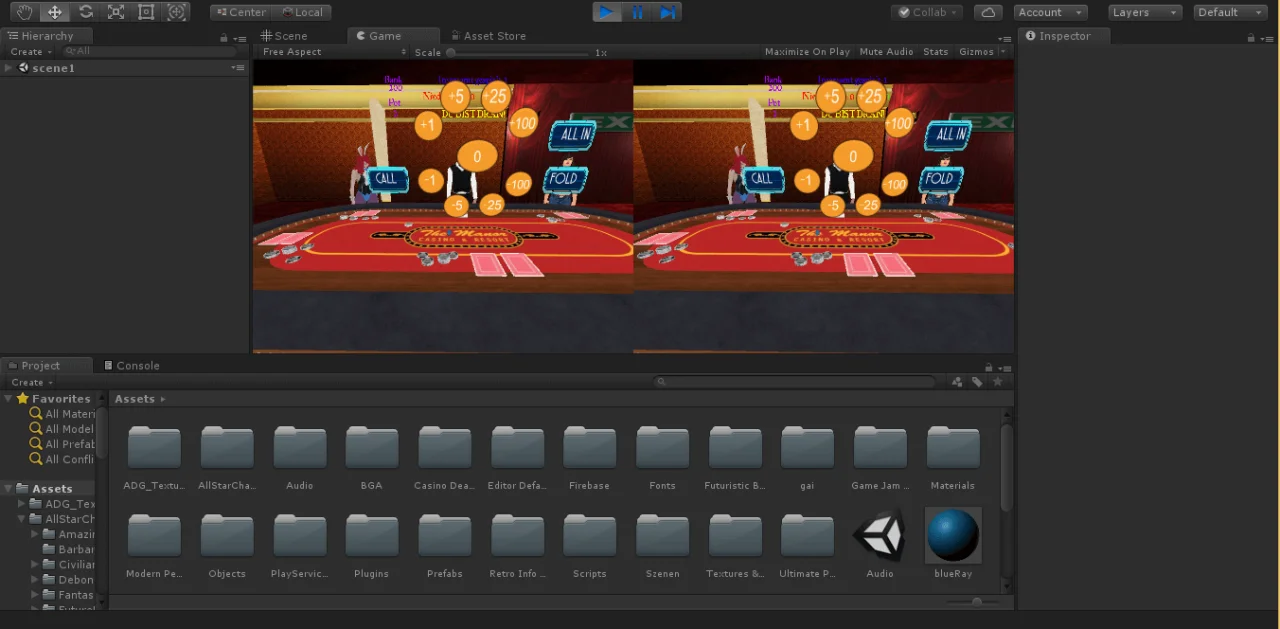Open the Gizmos dropdown arrow
This screenshot has height=629, width=1280.
(1003, 52)
